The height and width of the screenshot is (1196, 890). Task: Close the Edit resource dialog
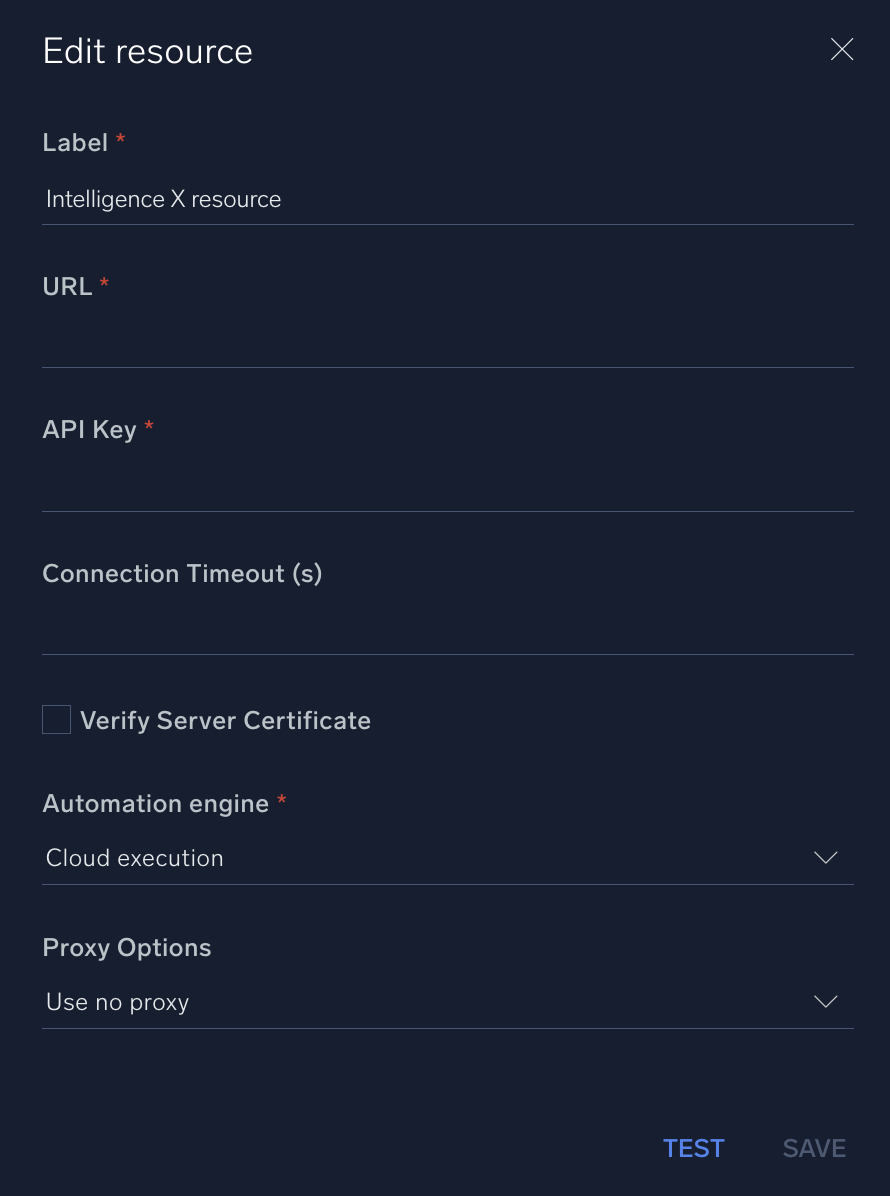tap(841, 49)
